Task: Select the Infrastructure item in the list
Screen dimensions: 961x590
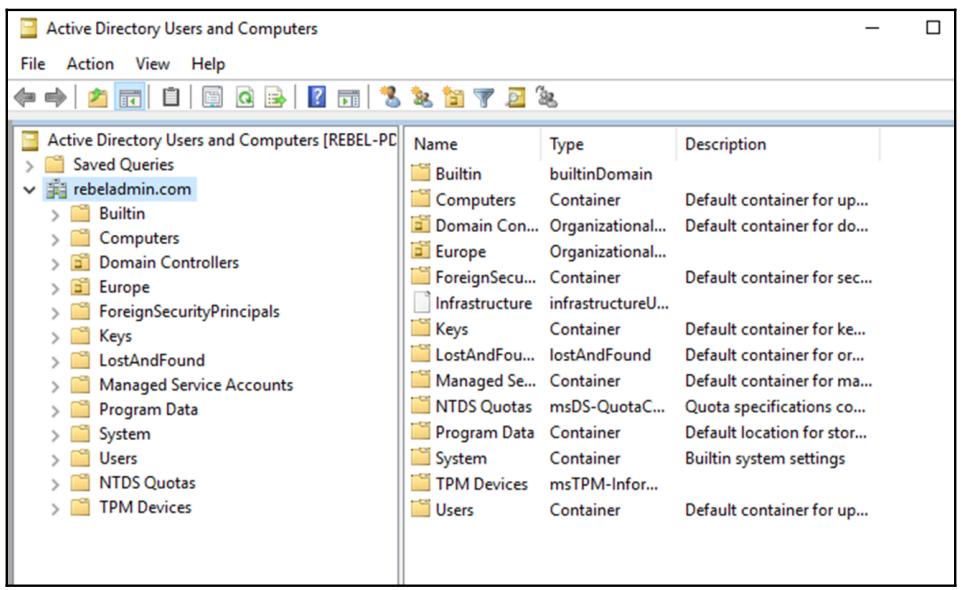Action: pos(483,303)
